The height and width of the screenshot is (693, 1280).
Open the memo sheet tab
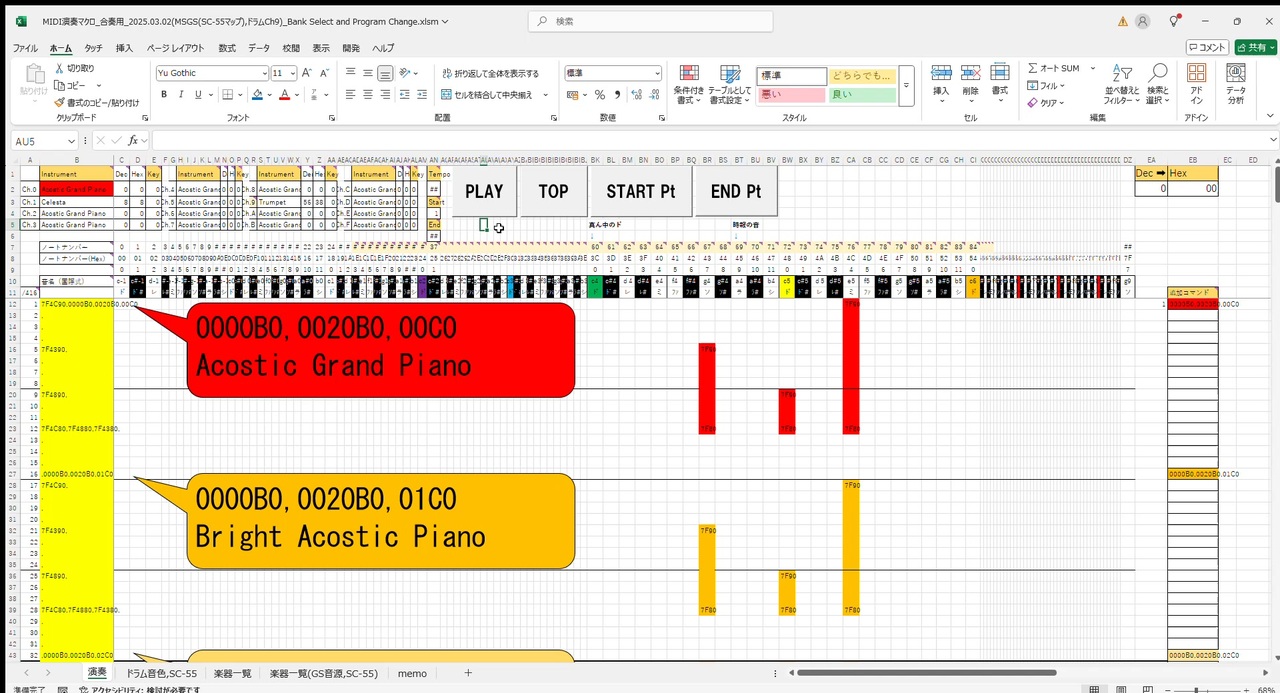coord(412,673)
